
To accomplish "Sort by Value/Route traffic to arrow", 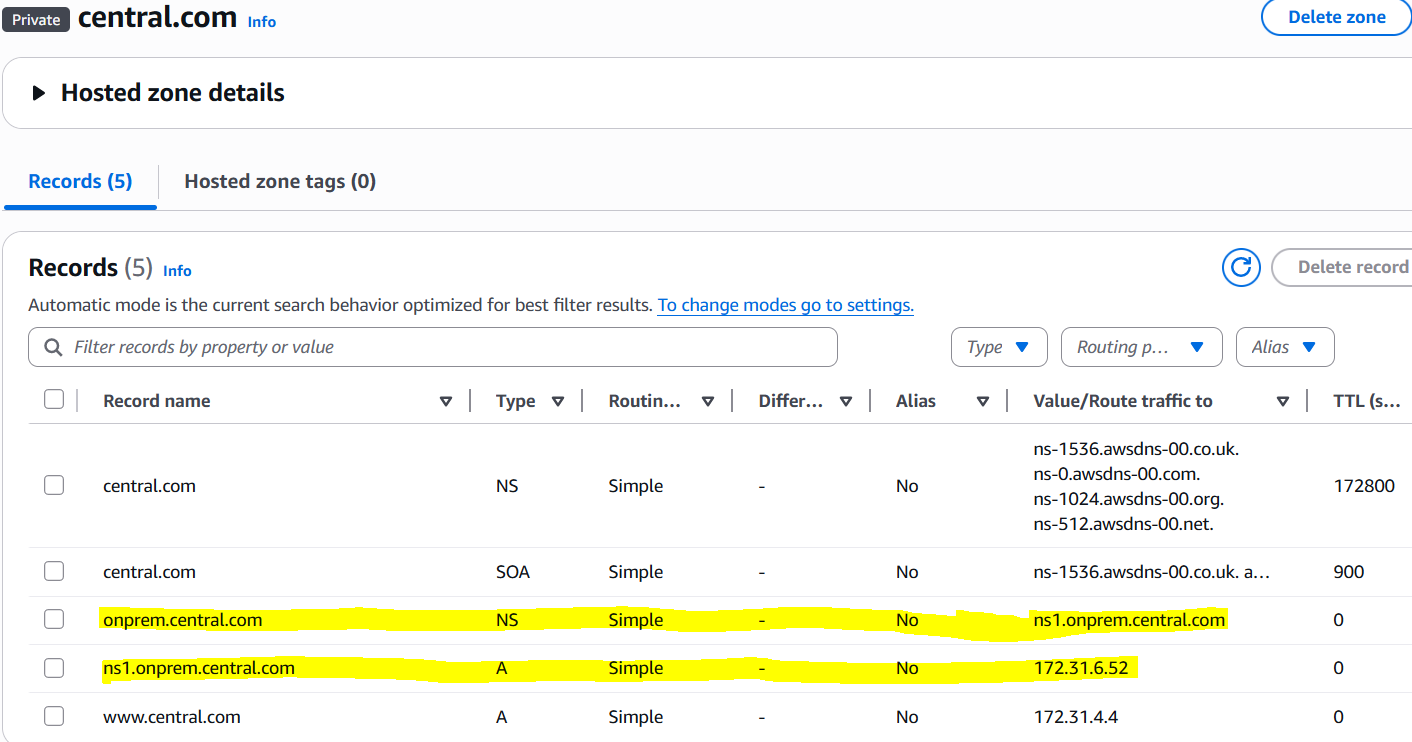I will point(1283,401).
